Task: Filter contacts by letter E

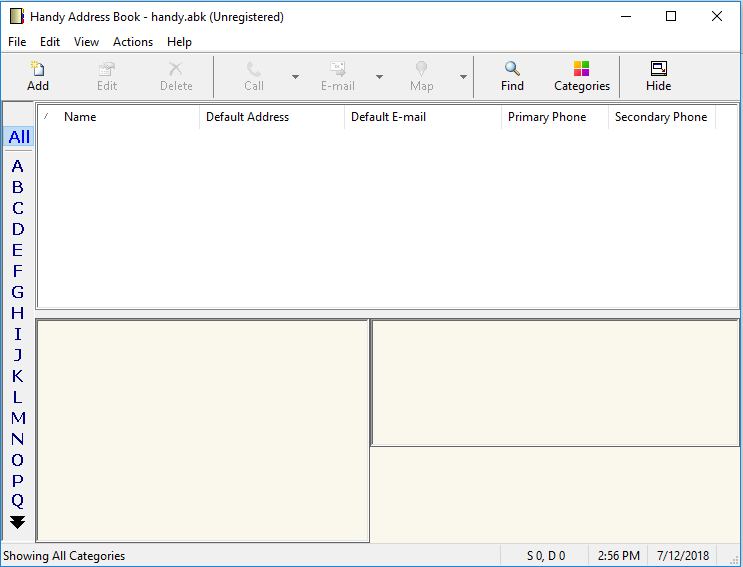Action: pos(18,250)
